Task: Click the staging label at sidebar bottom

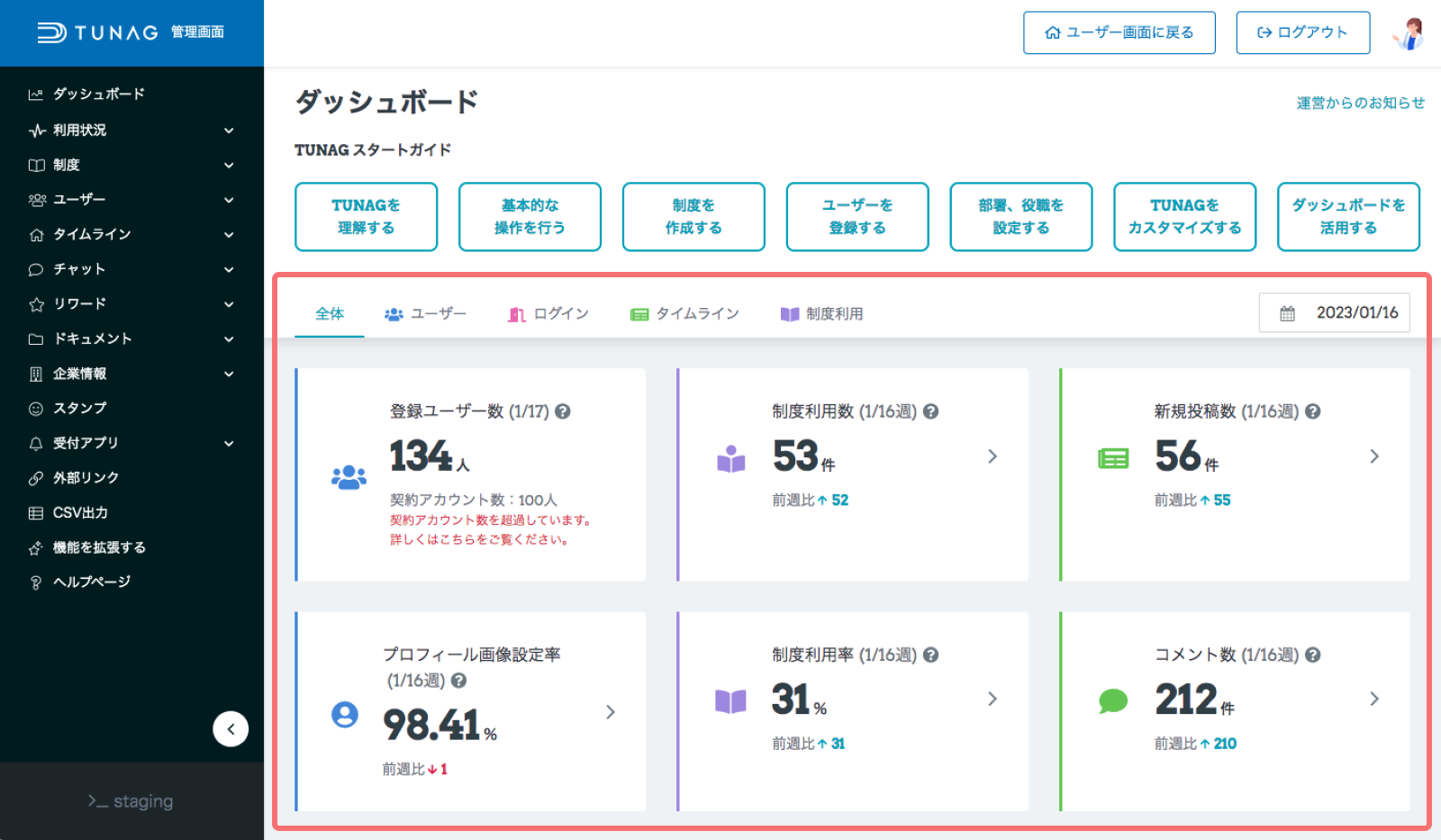Action: coord(131,801)
